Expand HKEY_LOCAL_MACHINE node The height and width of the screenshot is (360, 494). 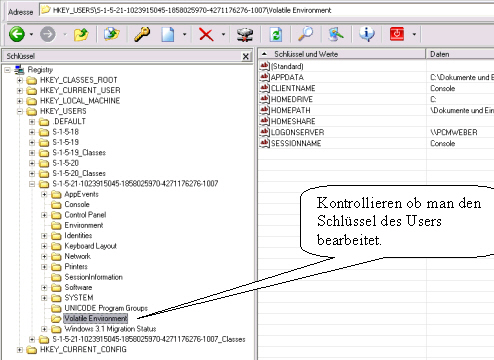click(20, 101)
